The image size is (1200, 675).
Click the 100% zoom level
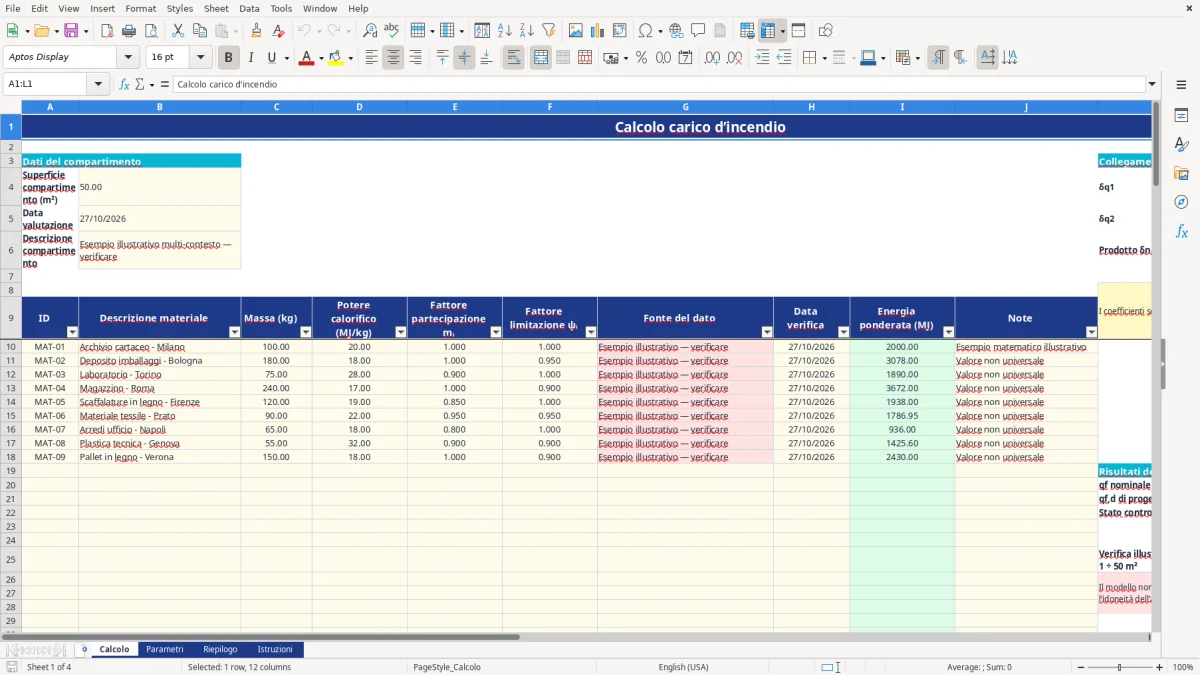point(1182,667)
